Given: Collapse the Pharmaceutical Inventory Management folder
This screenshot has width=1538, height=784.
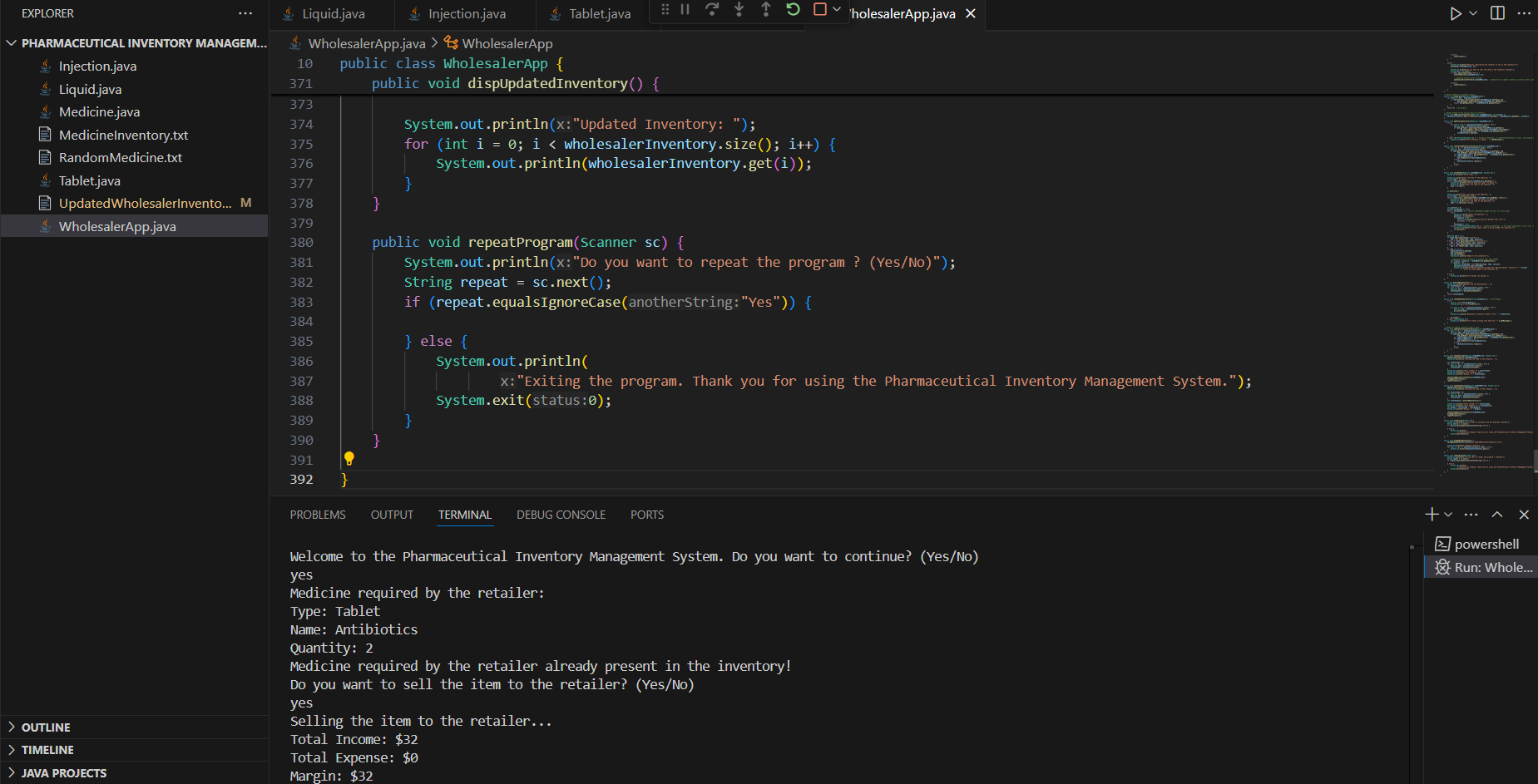Looking at the screenshot, I should pyautogui.click(x=135, y=43).
